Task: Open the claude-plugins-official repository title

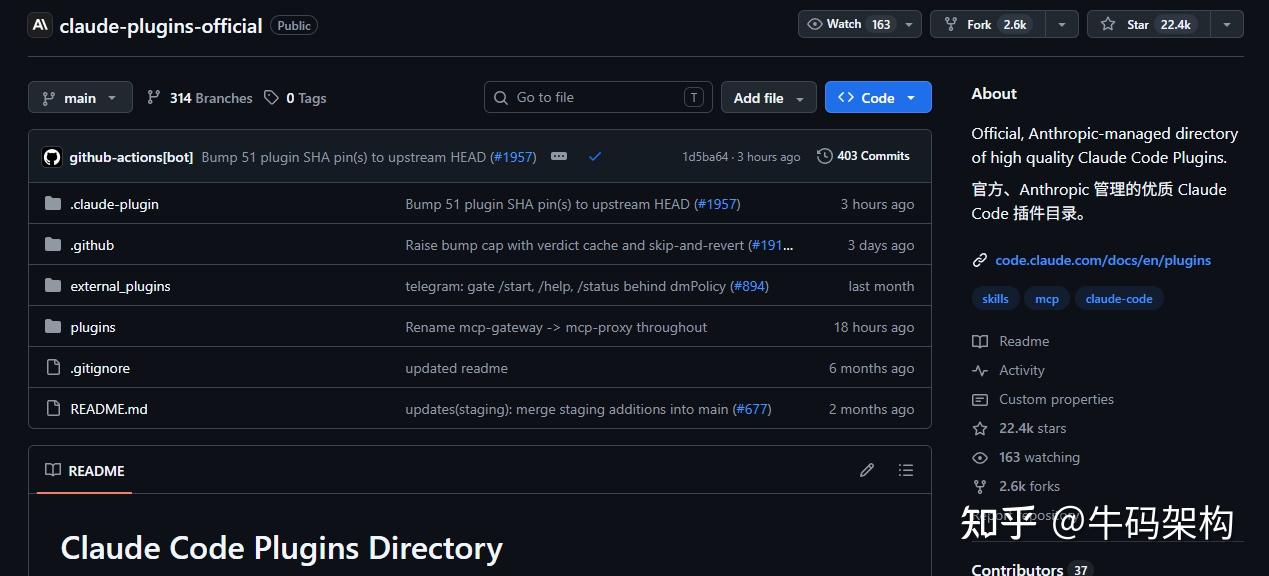Action: point(161,26)
